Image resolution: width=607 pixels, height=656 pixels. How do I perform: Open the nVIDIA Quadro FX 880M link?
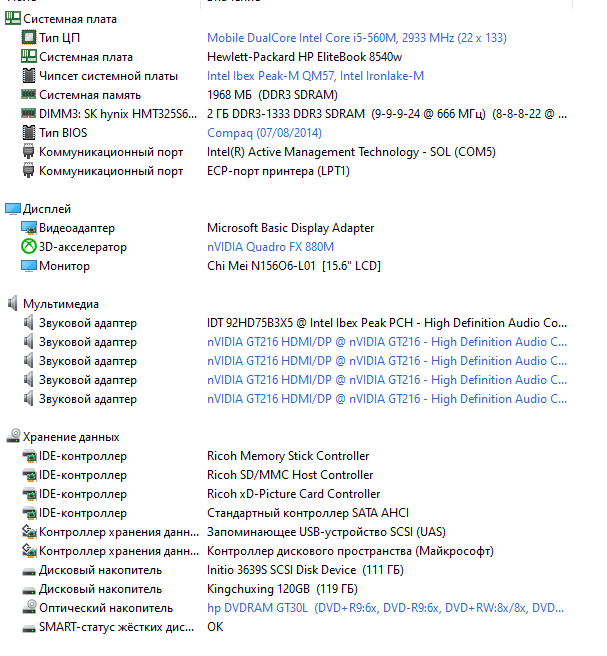tap(271, 247)
